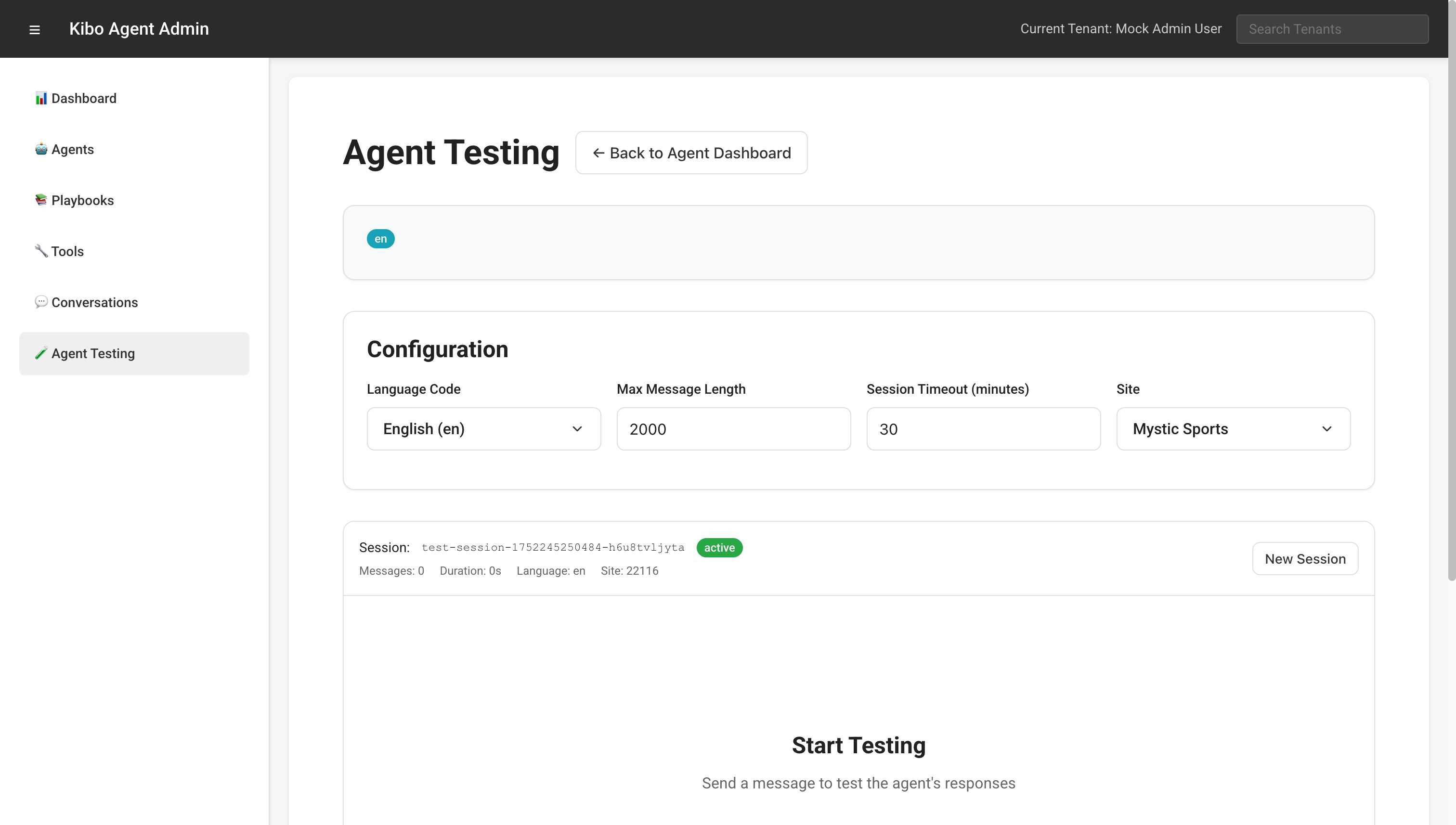Viewport: 1456px width, 825px height.
Task: Click the Dashboard bar chart icon
Action: pos(41,99)
